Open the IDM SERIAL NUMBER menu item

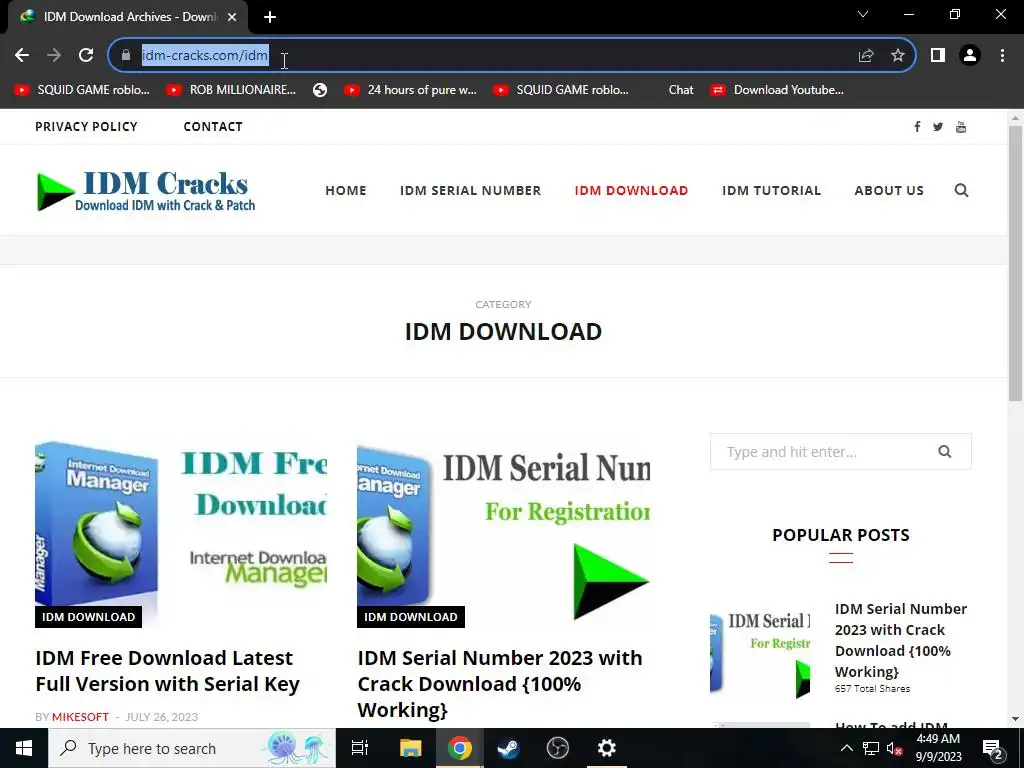click(x=470, y=190)
